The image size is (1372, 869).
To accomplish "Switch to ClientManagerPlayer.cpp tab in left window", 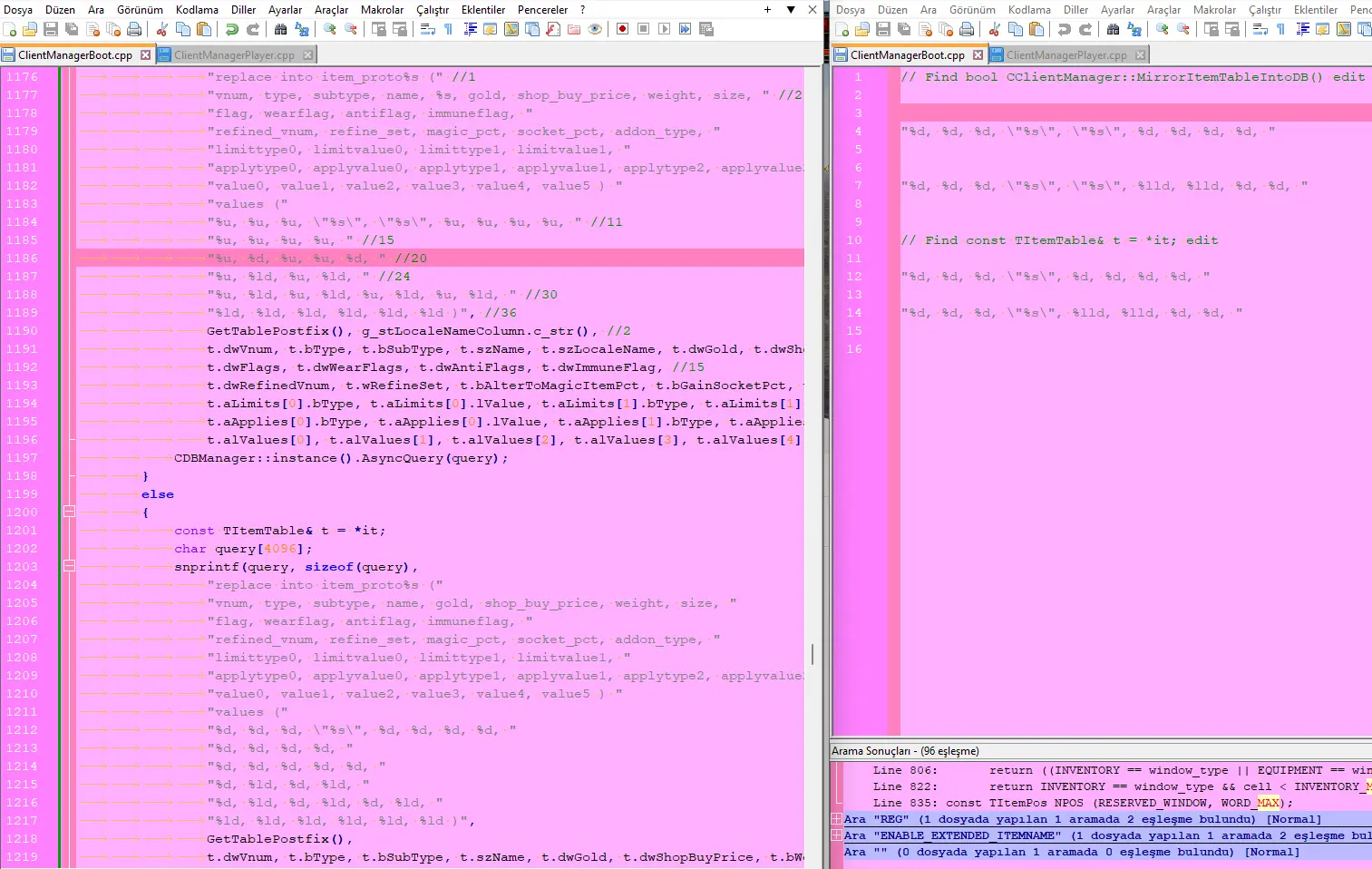I will pos(234,55).
